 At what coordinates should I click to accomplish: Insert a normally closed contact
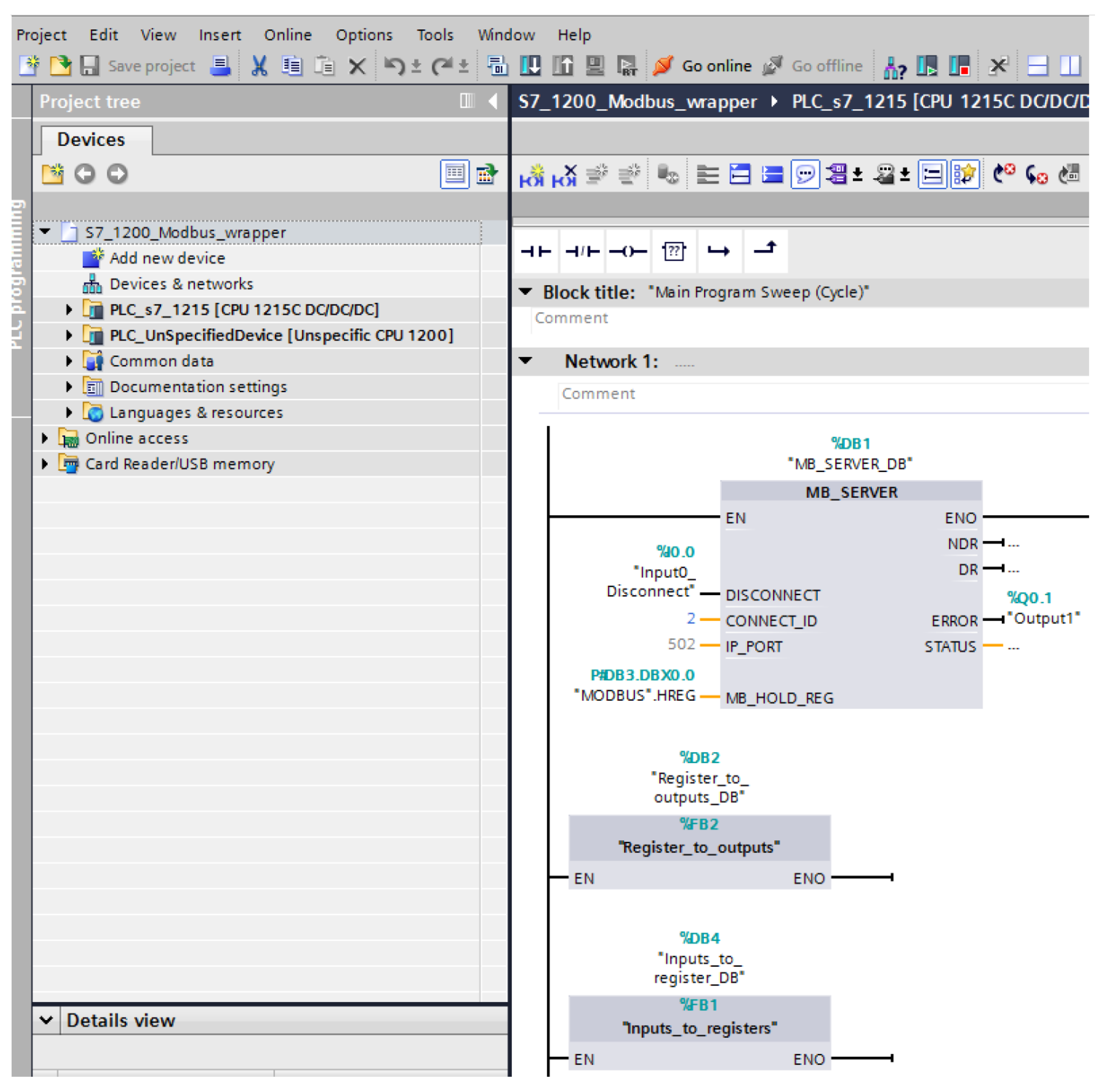pos(582,251)
